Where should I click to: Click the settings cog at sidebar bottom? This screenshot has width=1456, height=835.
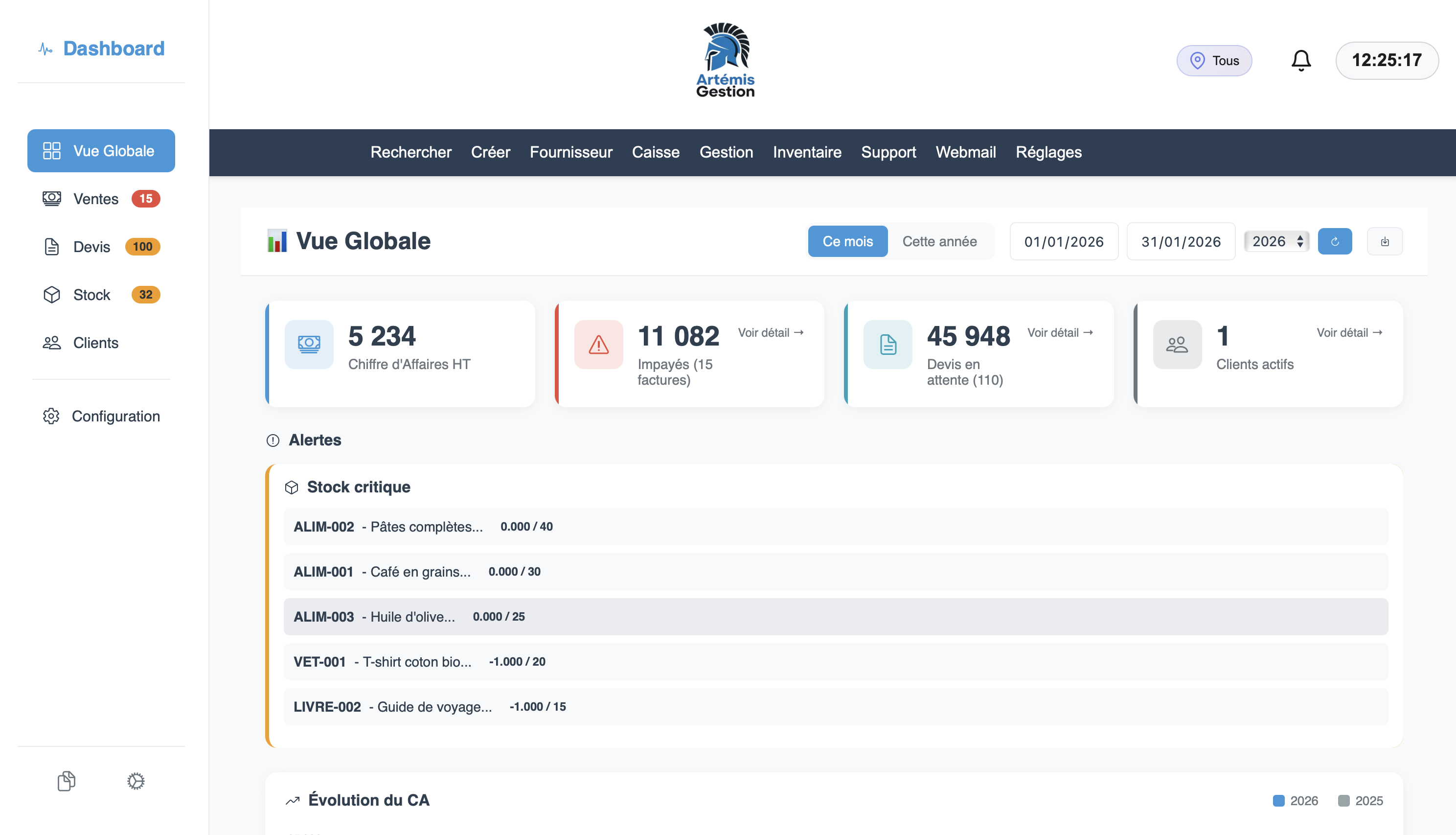coord(136,781)
